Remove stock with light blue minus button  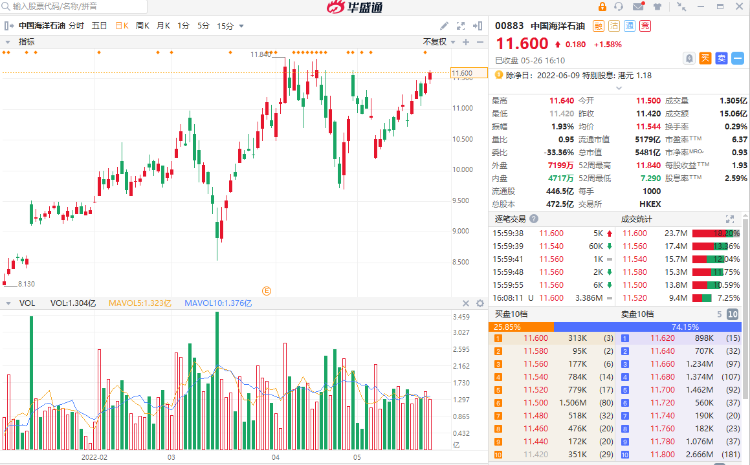coord(738,58)
